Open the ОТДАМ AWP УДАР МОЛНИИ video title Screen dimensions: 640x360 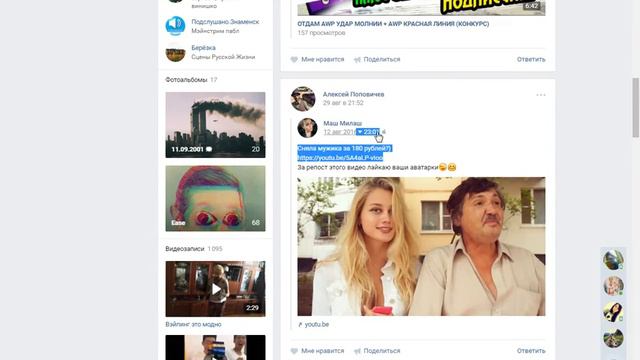[x=393, y=24]
